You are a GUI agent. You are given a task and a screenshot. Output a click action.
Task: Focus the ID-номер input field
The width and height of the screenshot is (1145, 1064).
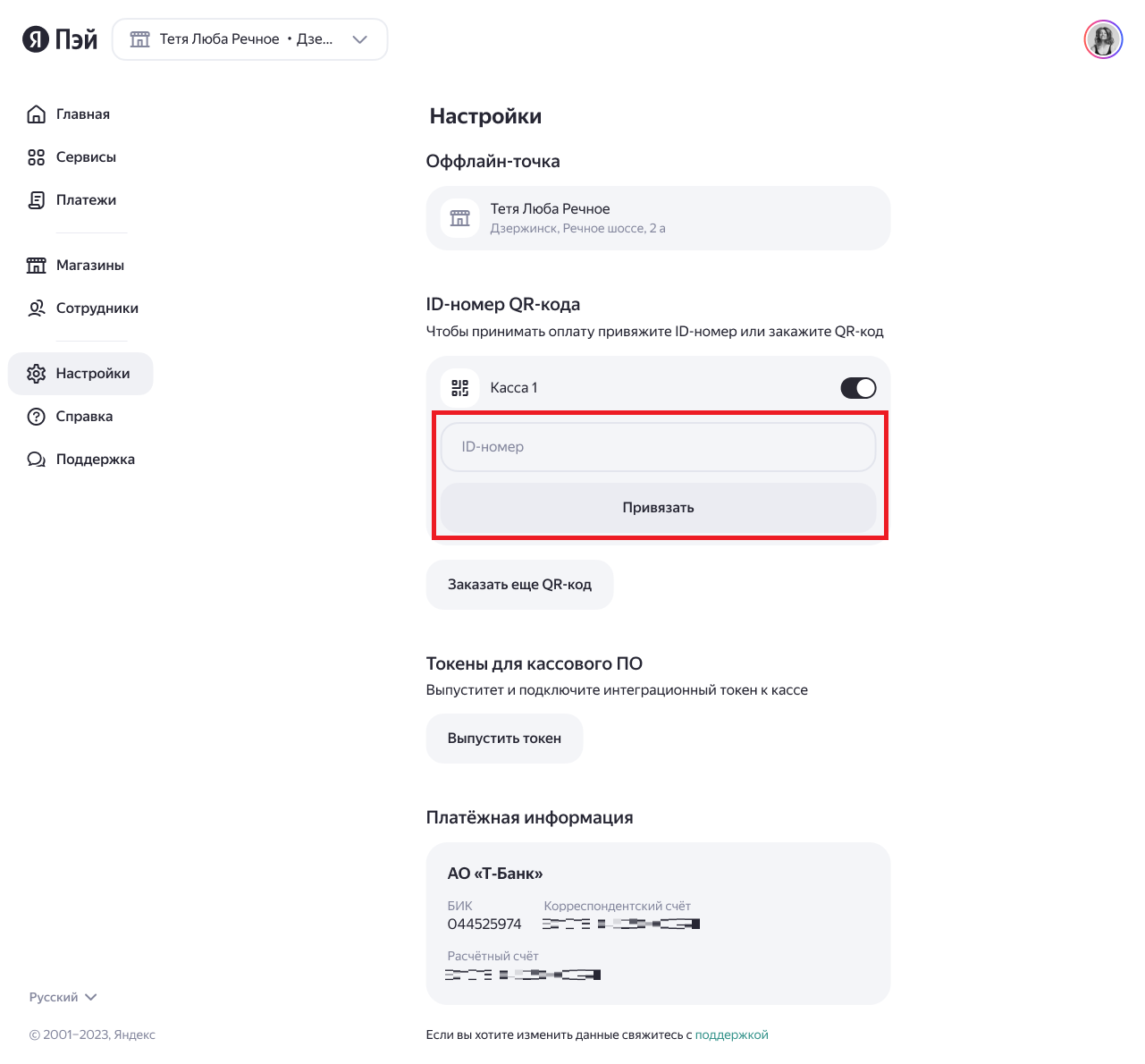[x=658, y=447]
